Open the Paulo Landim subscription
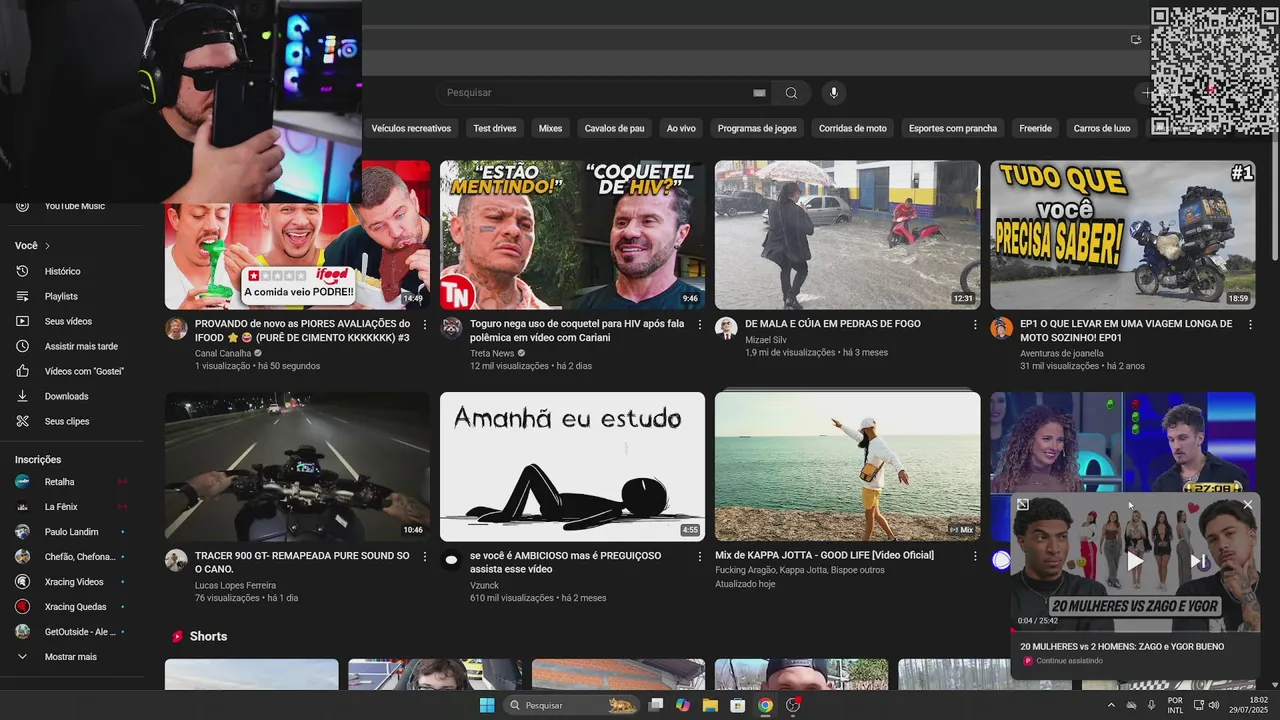This screenshot has width=1280, height=720. [72, 532]
